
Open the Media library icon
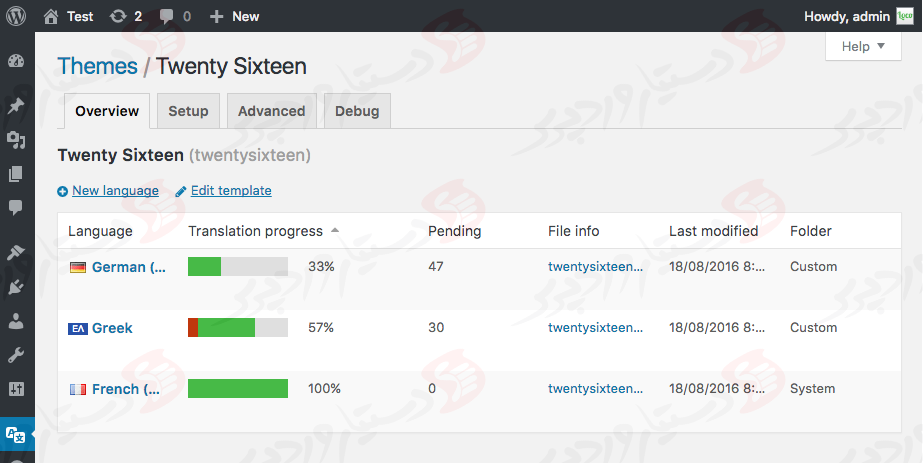pos(16,140)
